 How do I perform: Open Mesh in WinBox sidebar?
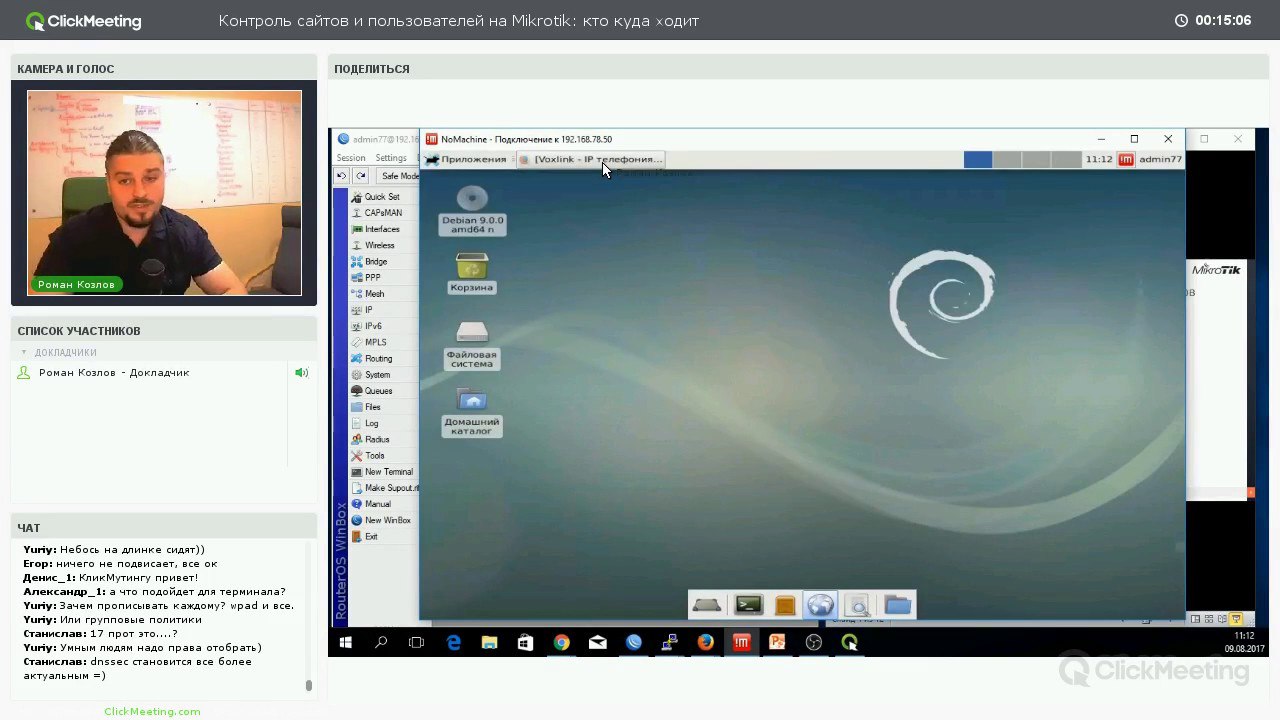(368, 294)
